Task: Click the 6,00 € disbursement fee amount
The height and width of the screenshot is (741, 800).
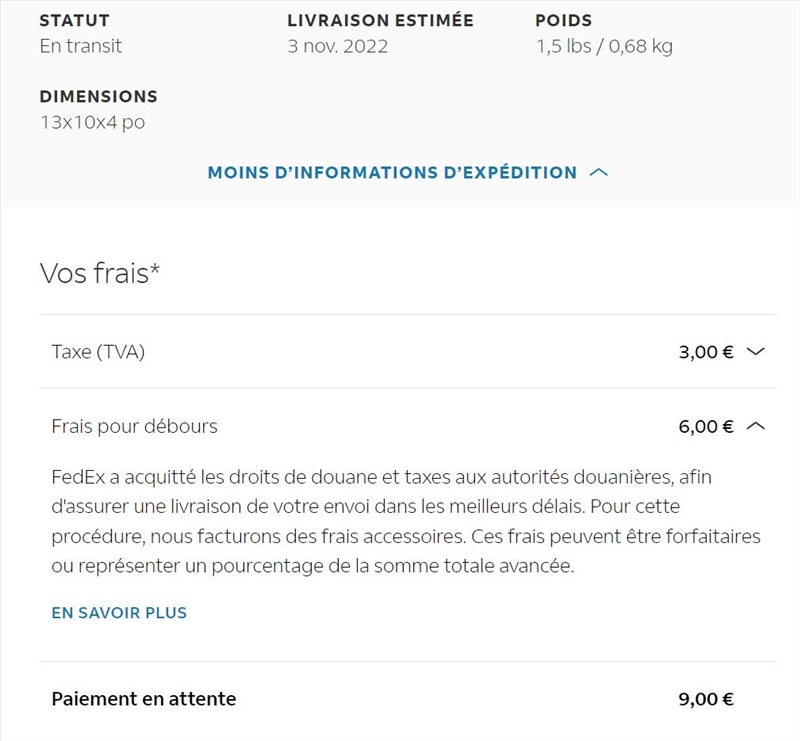Action: point(706,427)
